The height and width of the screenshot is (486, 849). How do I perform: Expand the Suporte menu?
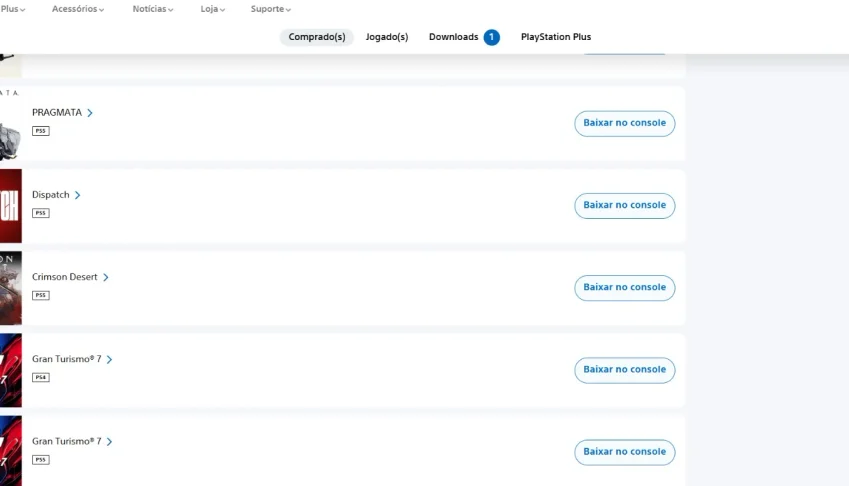click(270, 9)
